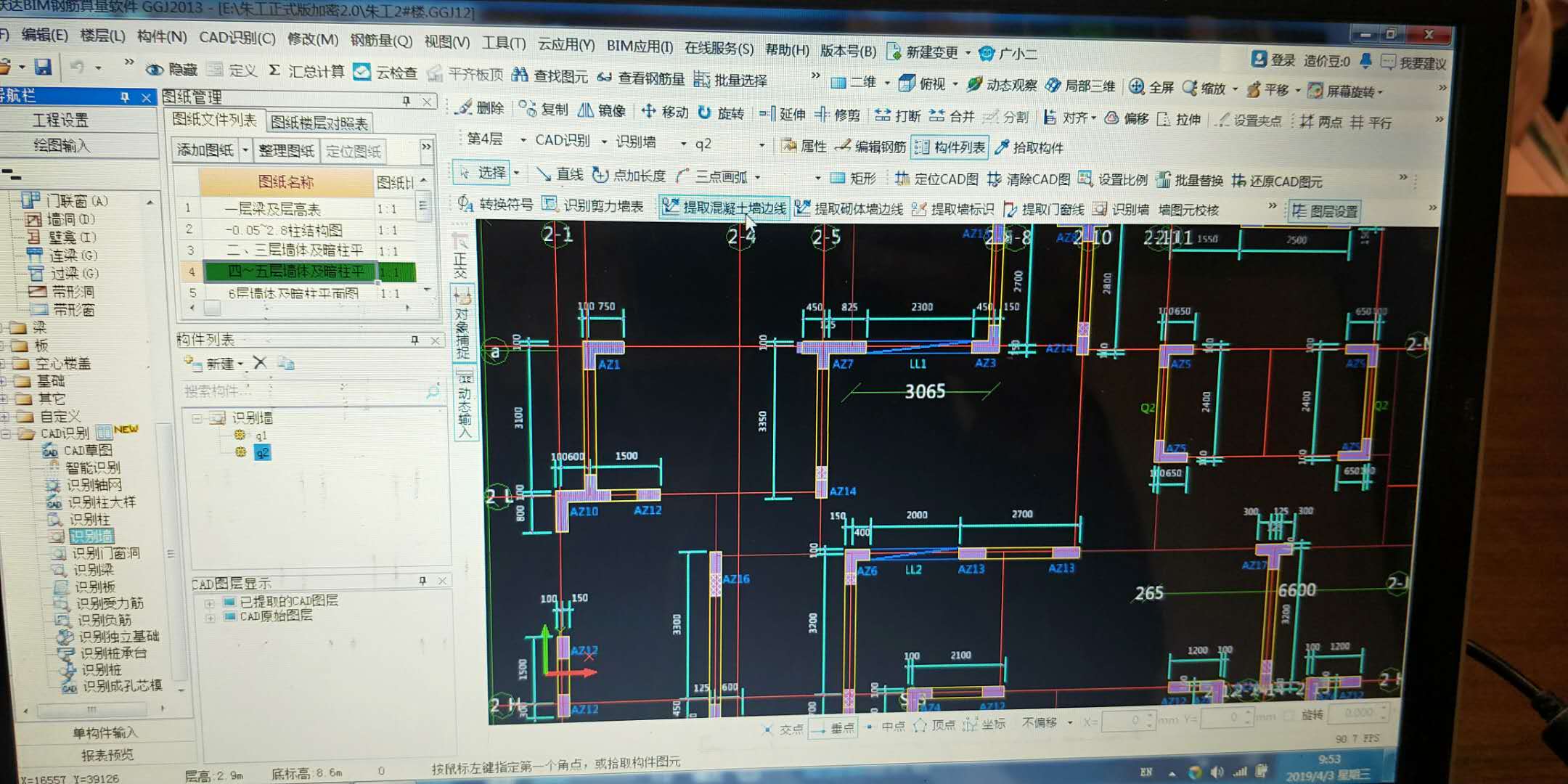Collapse the 识别墙 tree node
Image resolution: width=1568 pixels, height=784 pixels.
pos(197,418)
